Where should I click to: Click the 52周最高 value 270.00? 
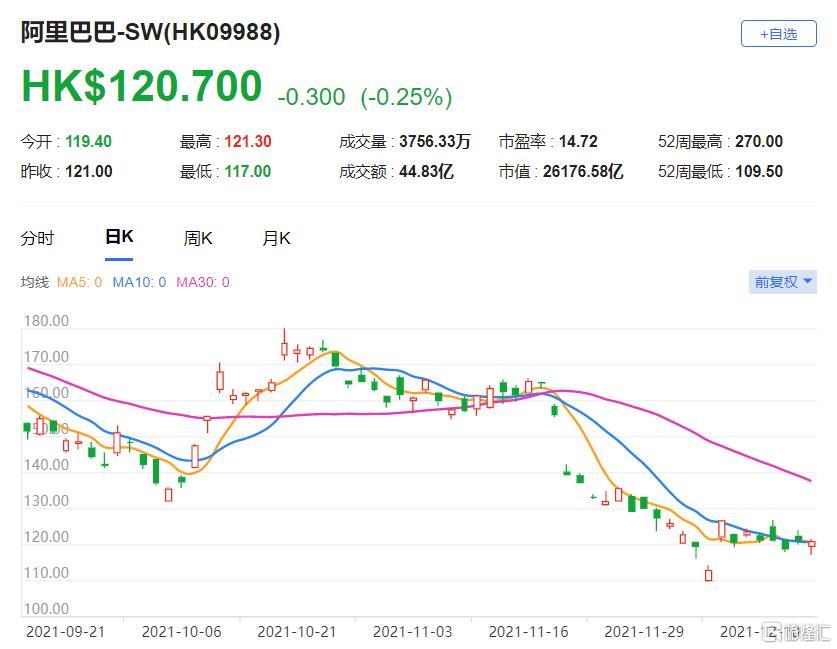click(x=759, y=141)
